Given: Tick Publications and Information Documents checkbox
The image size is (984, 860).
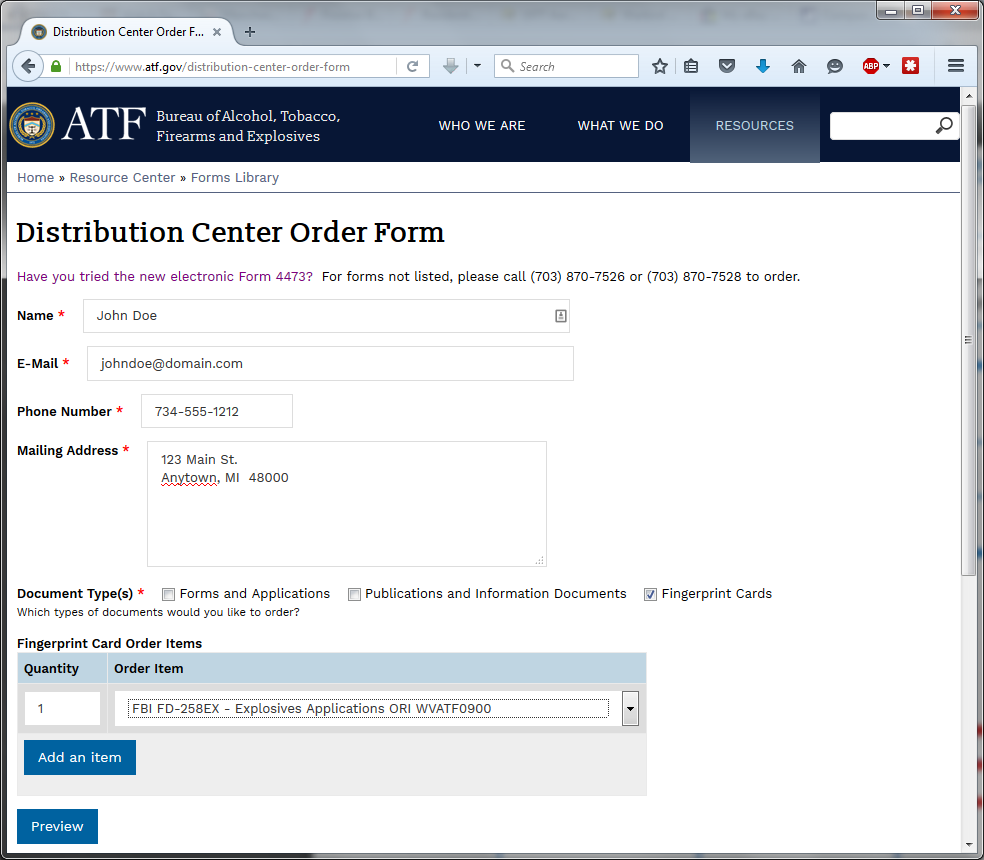Looking at the screenshot, I should (354, 595).
